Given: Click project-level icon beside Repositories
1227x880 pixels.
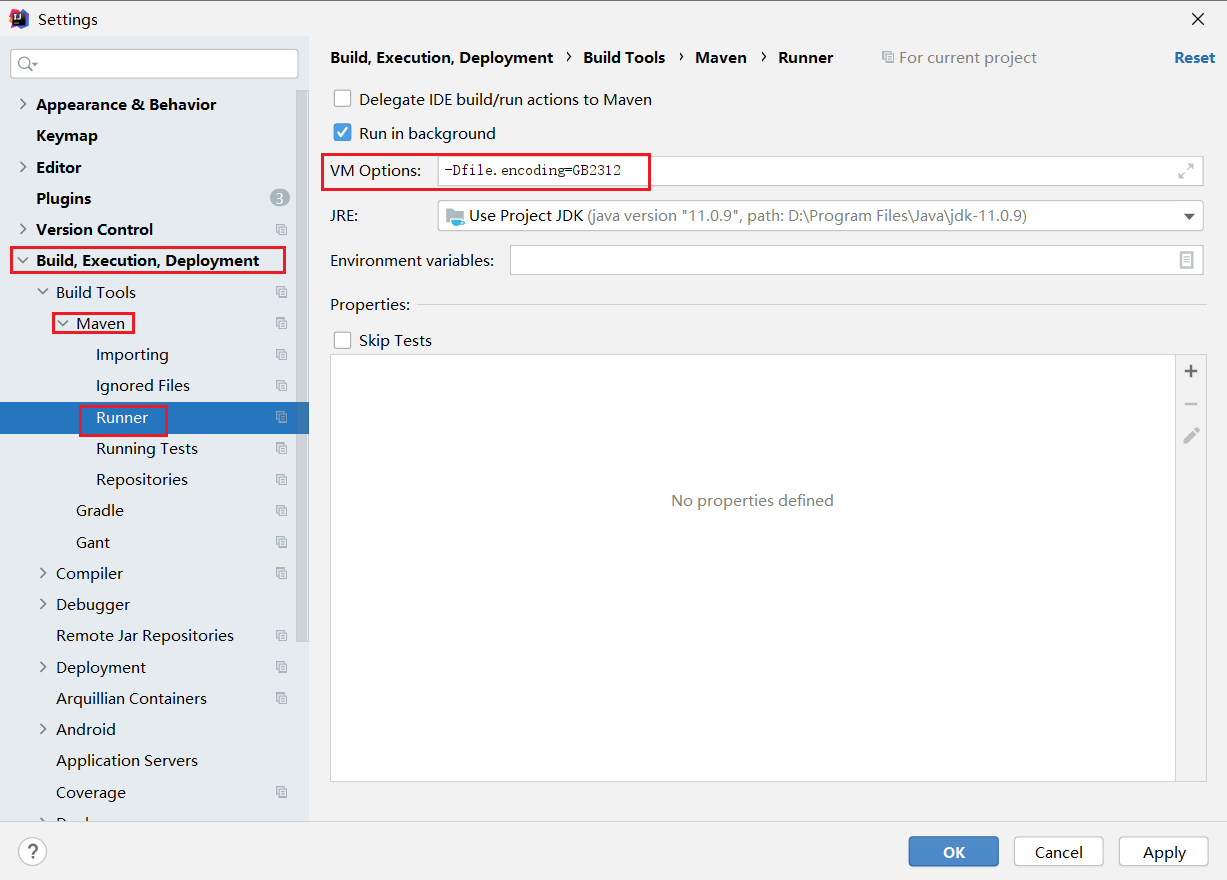Looking at the screenshot, I should pos(281,480).
